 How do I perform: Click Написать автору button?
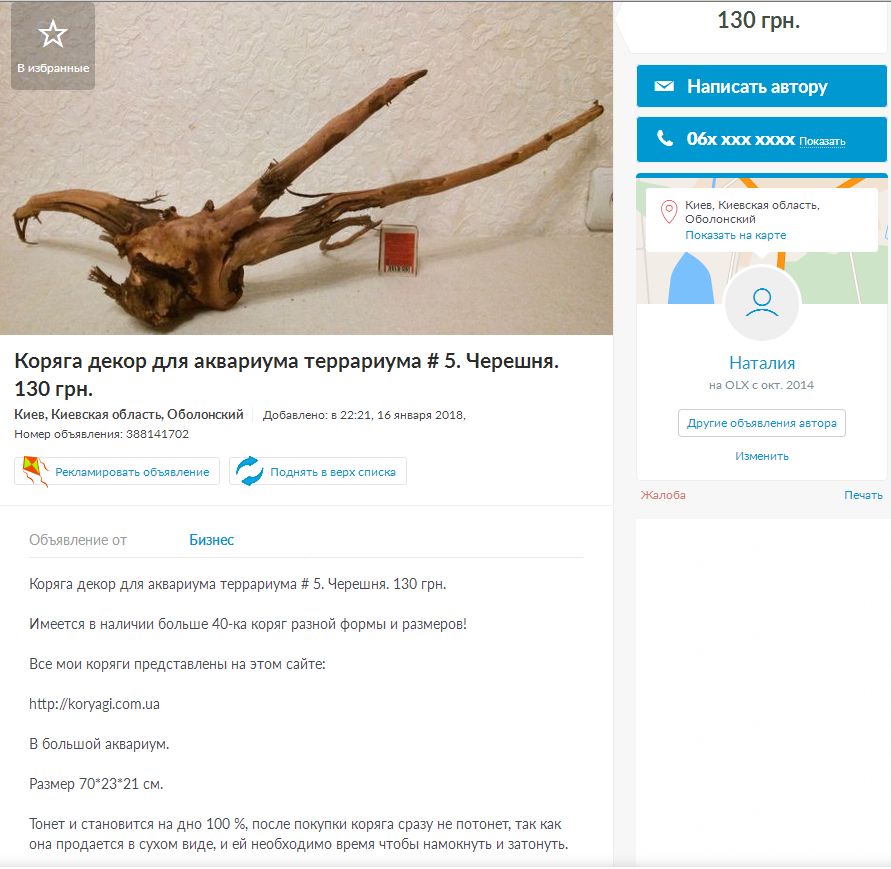point(761,86)
